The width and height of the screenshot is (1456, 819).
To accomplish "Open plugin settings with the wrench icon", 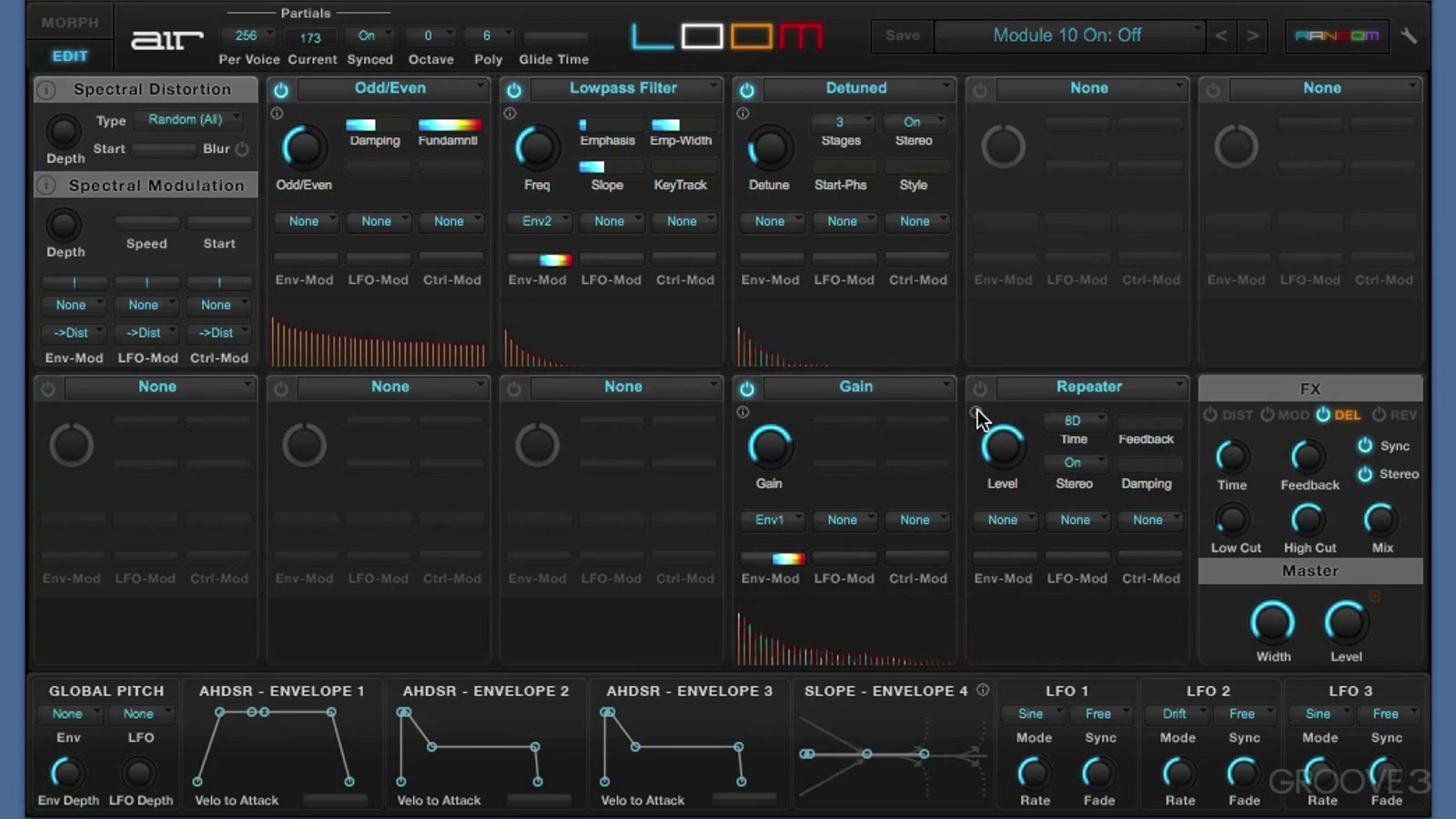I will pyautogui.click(x=1410, y=35).
